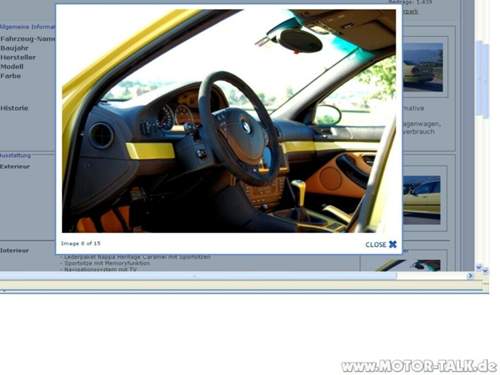Open the yellow car rear-view thumbnail
Viewport: 500px width, 375px height.
coord(423,67)
